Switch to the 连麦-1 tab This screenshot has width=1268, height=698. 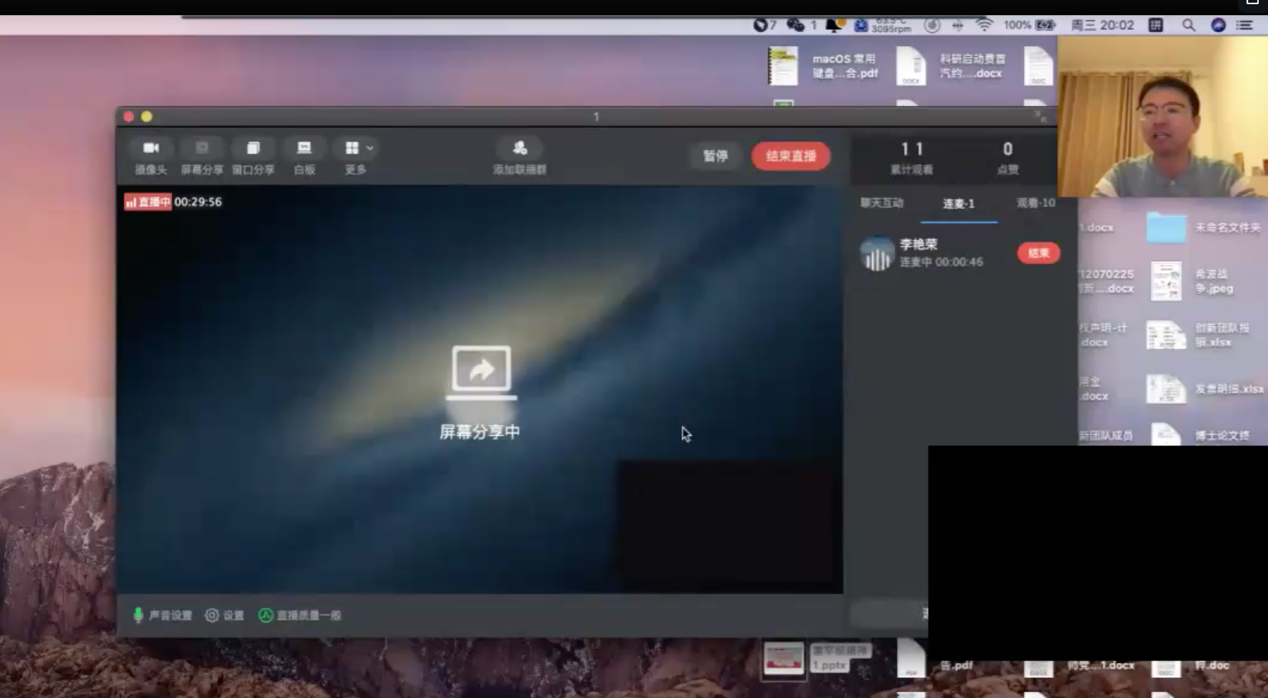(958, 204)
